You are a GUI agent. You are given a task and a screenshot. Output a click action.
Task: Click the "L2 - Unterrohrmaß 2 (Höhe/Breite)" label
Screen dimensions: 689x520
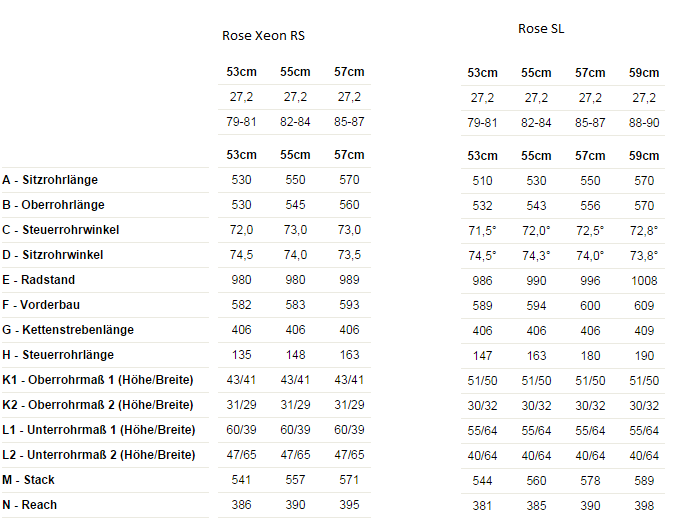98,455
